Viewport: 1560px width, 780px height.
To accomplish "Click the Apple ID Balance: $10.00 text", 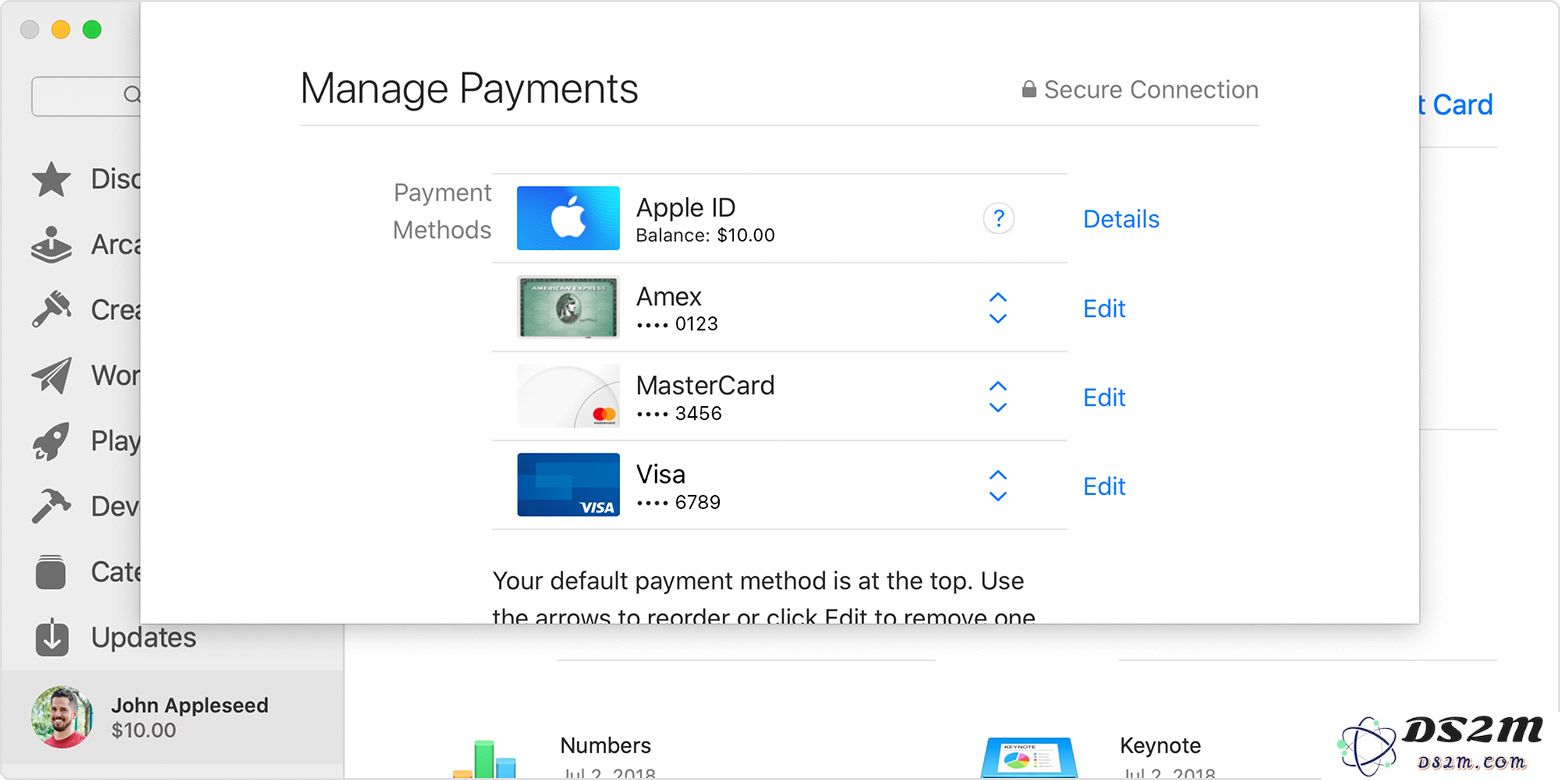I will click(x=705, y=236).
